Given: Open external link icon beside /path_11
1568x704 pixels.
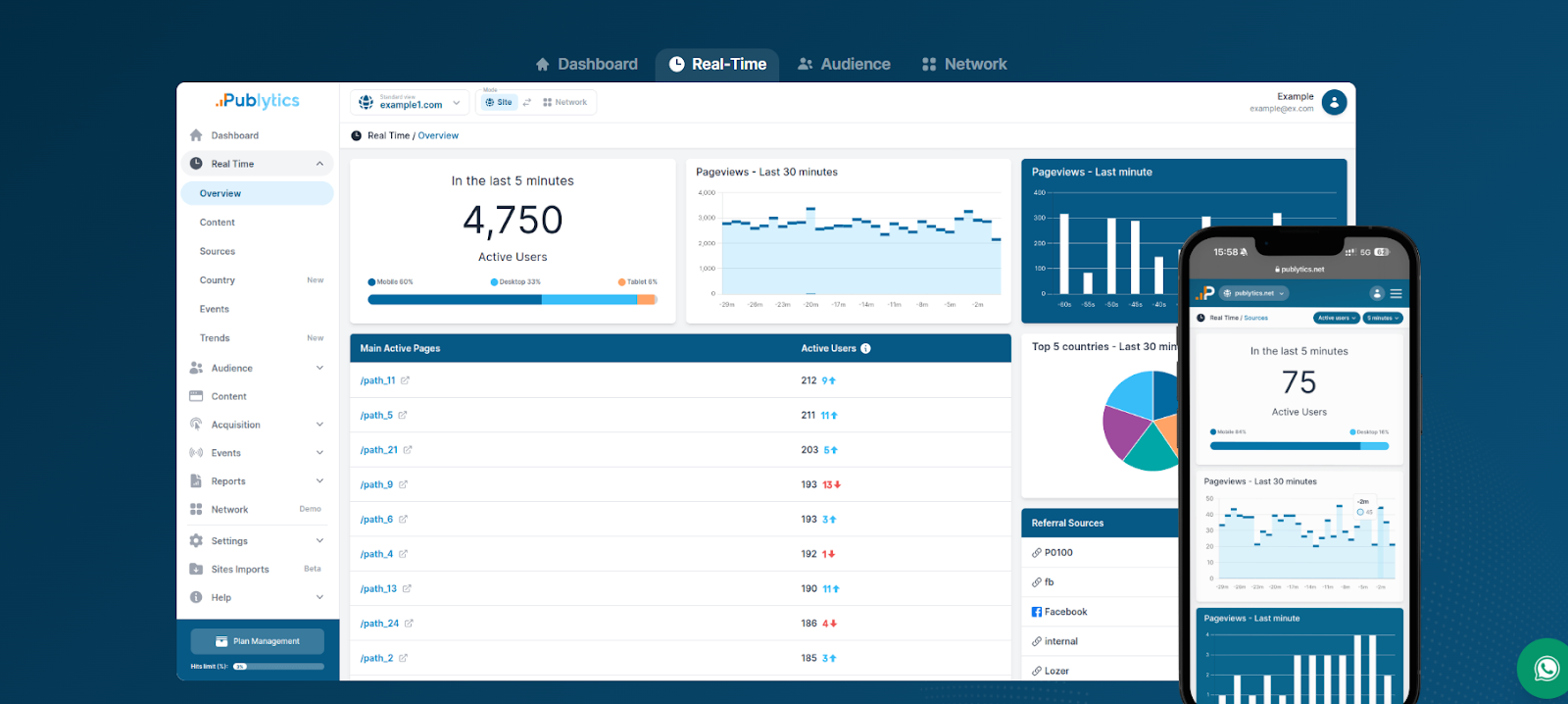Looking at the screenshot, I should (405, 380).
